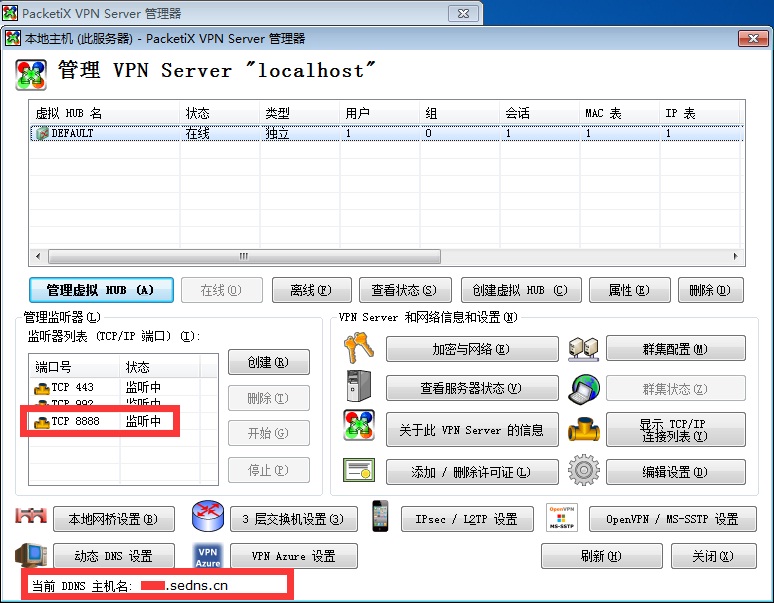Click 添加 / 删除许可证 (L) button
The width and height of the screenshot is (774, 603).
[x=472, y=472]
